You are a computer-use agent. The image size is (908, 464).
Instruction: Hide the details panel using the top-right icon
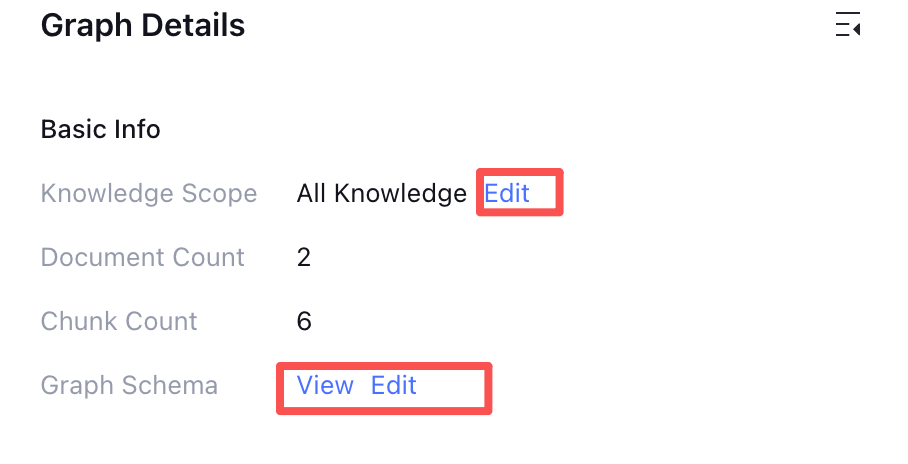click(848, 26)
